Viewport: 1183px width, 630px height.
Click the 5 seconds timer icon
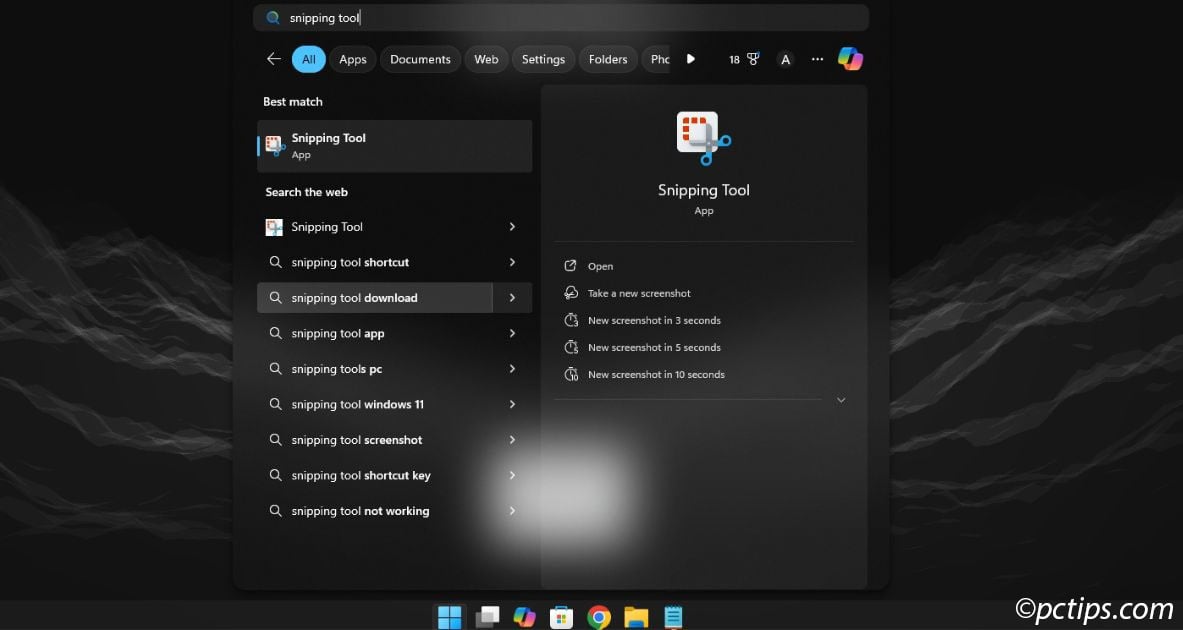click(x=571, y=347)
